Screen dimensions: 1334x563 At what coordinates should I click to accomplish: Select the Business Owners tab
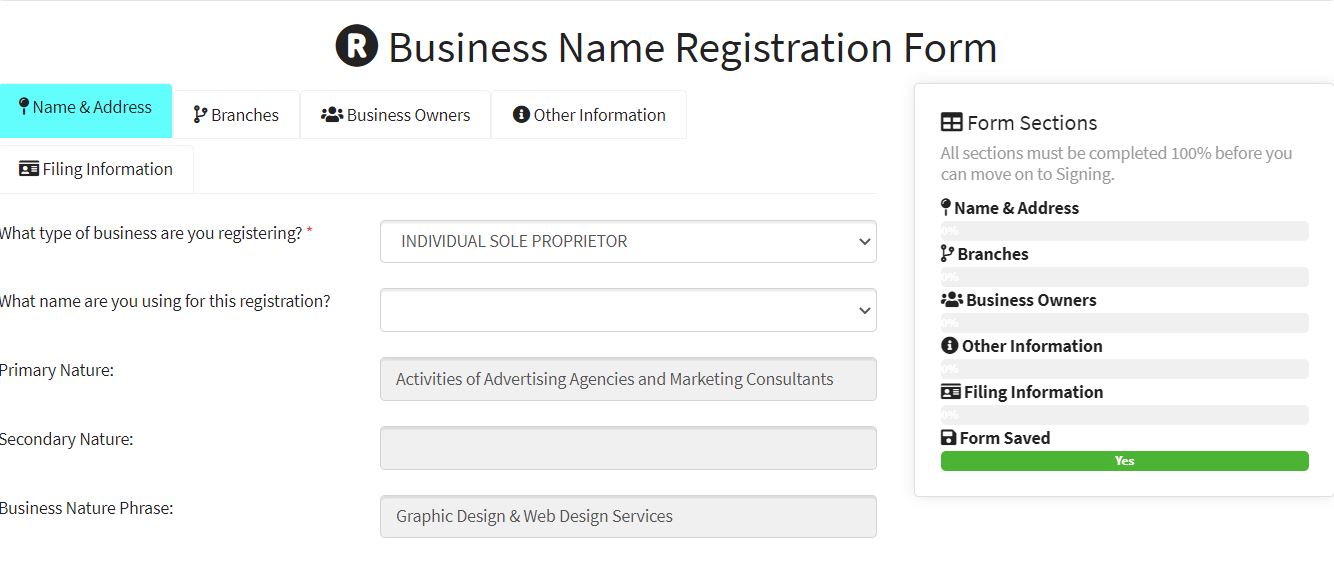pyautogui.click(x=396, y=115)
